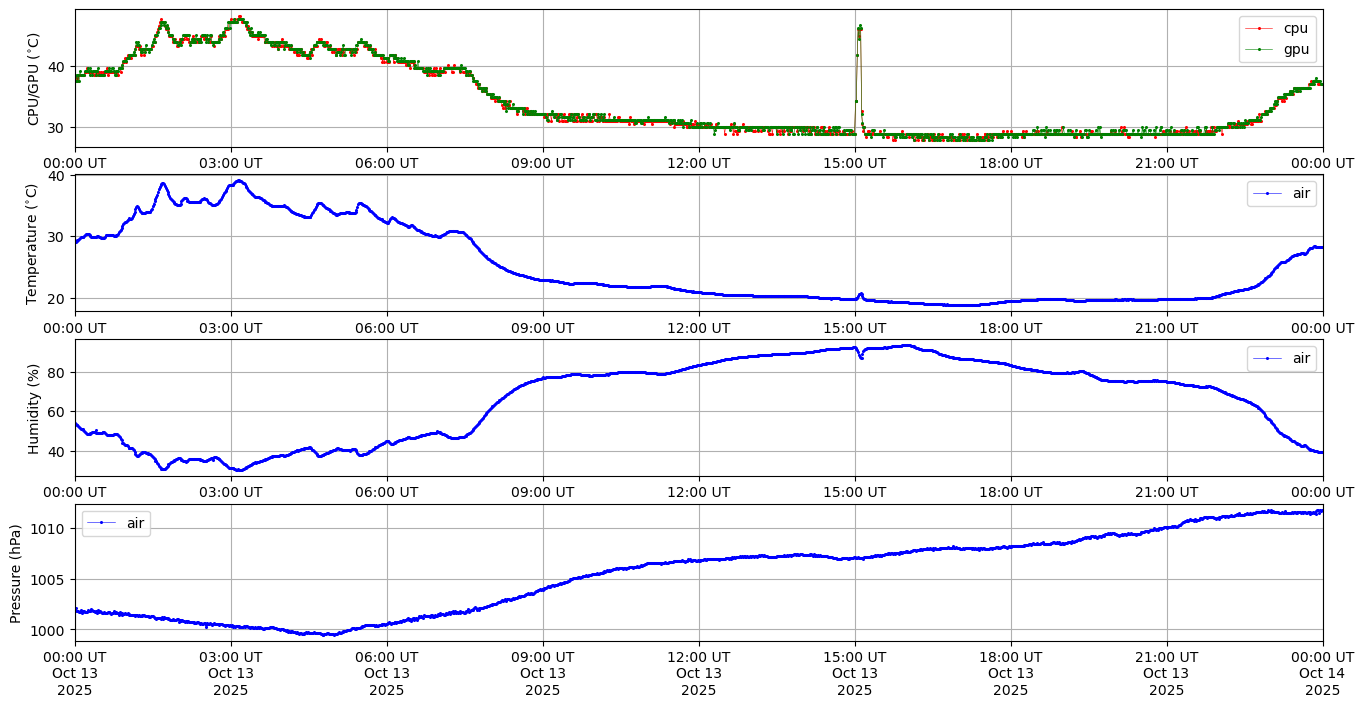This screenshot has width=1364, height=707.
Task: Click the gpu entry in the top legend
Action: (x=1296, y=49)
